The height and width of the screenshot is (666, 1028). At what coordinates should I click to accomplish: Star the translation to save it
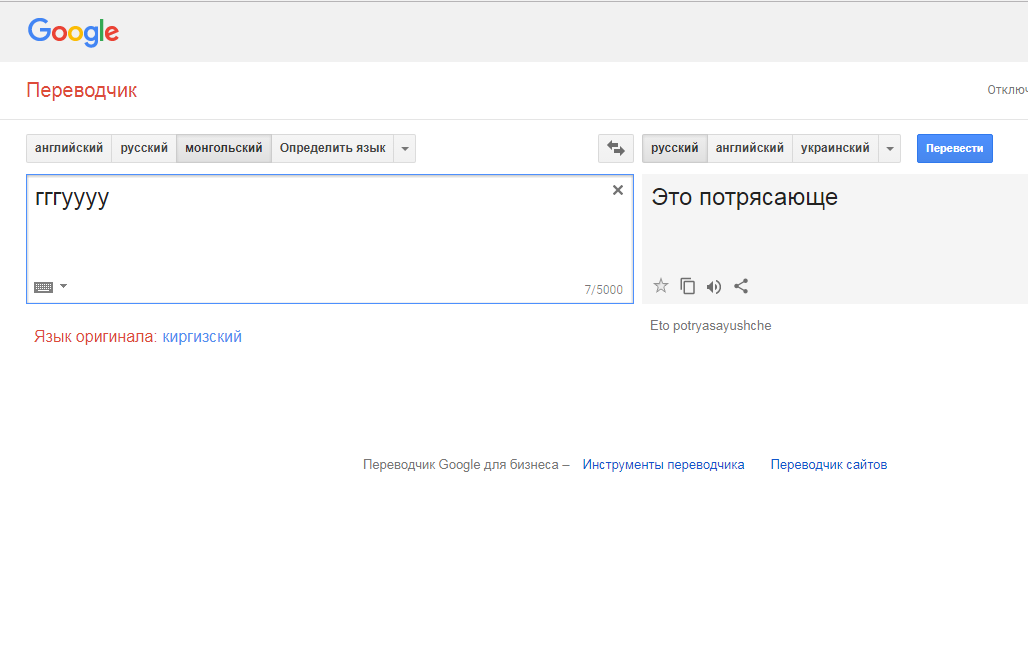coord(661,286)
